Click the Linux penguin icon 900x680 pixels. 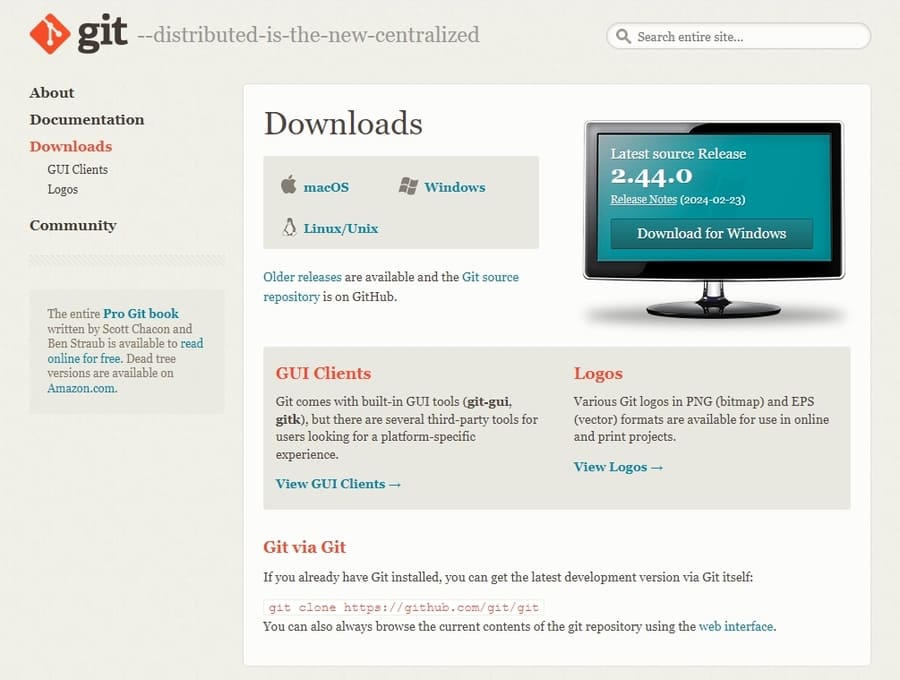click(x=289, y=227)
